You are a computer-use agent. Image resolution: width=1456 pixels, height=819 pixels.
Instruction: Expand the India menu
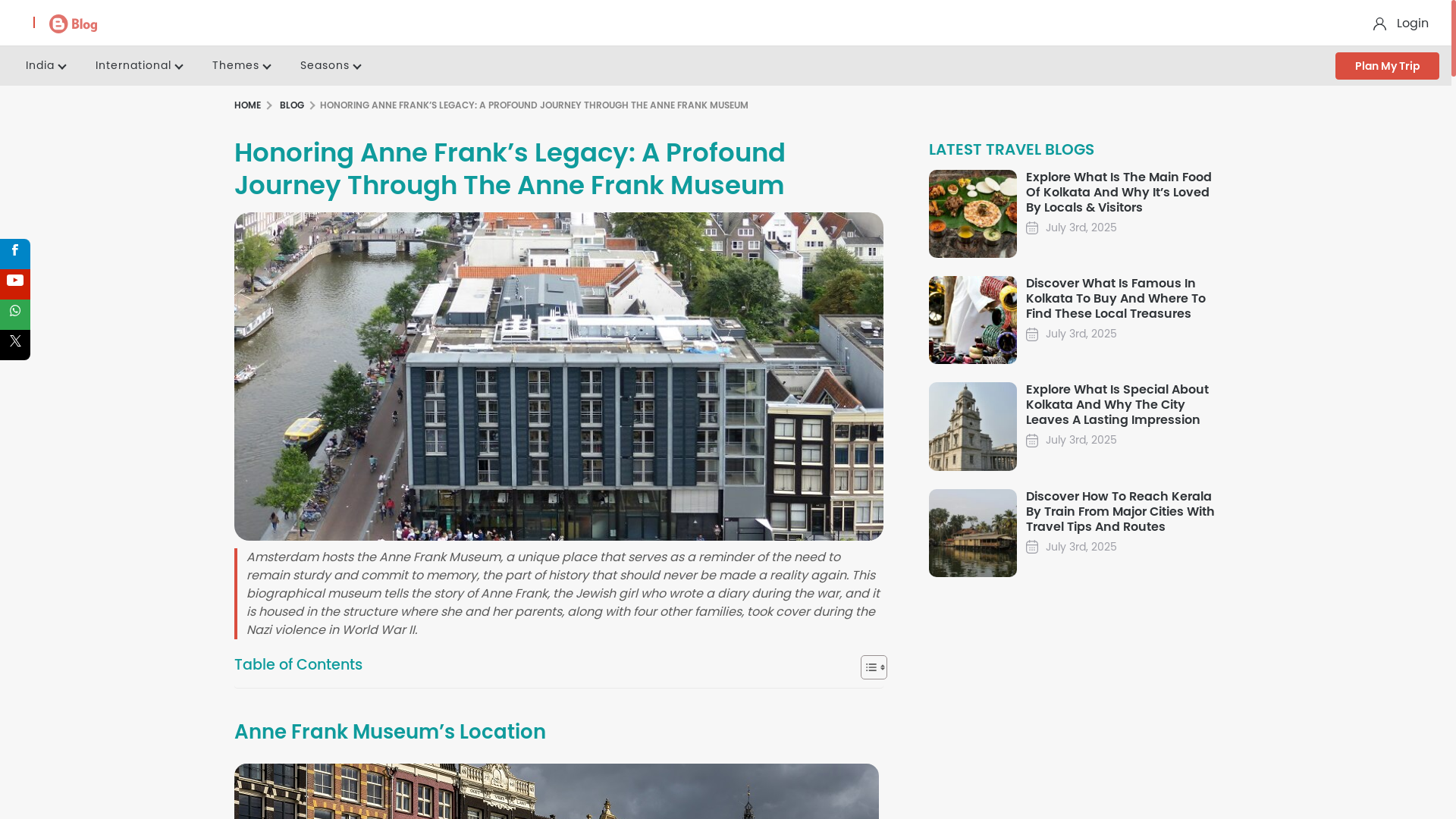click(x=46, y=66)
